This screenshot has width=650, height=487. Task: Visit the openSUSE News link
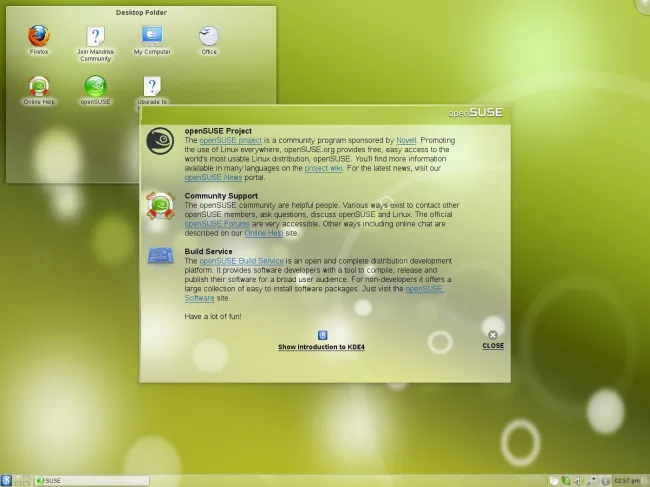coord(213,177)
